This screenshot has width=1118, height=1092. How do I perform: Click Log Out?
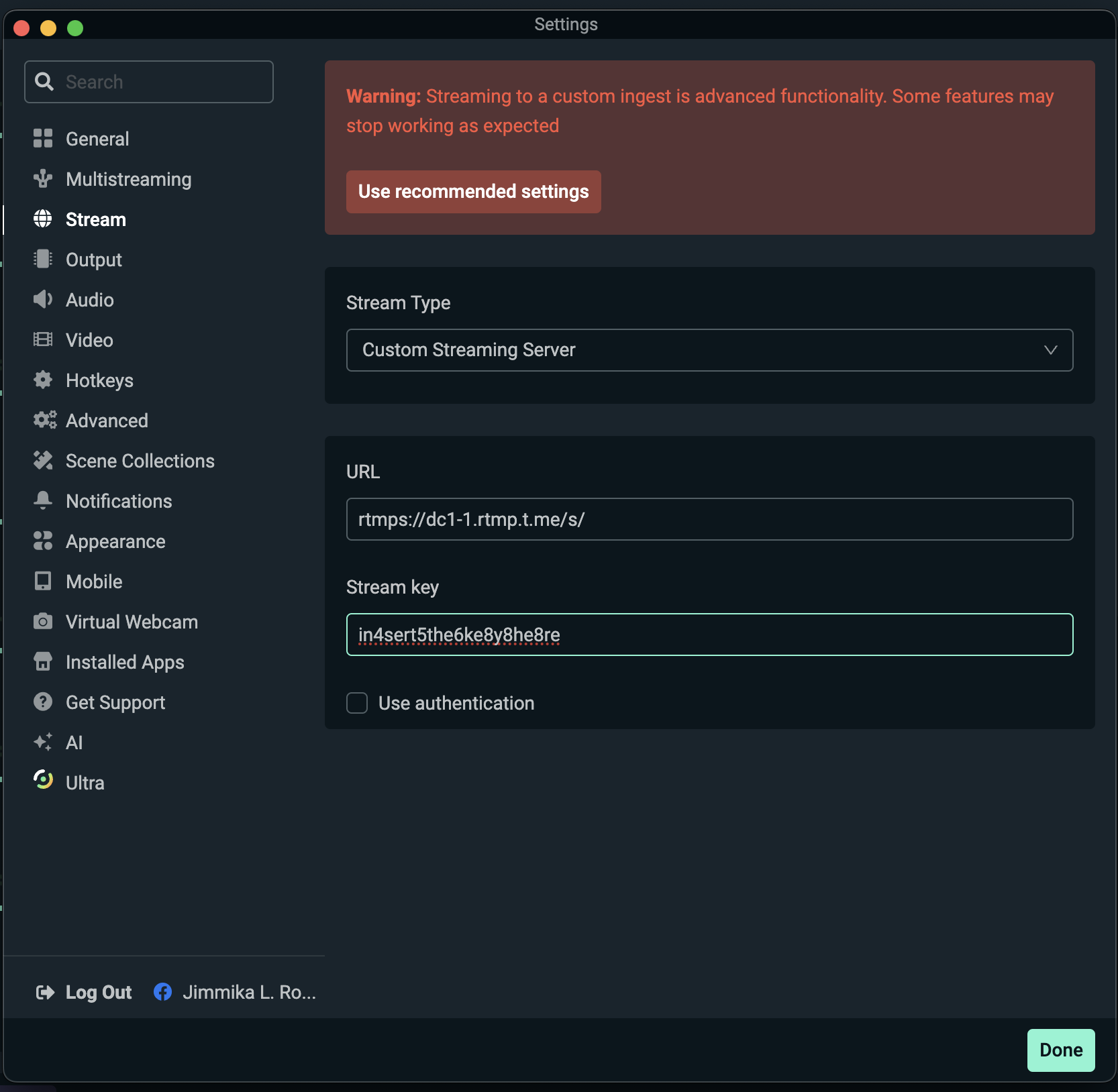(x=99, y=992)
